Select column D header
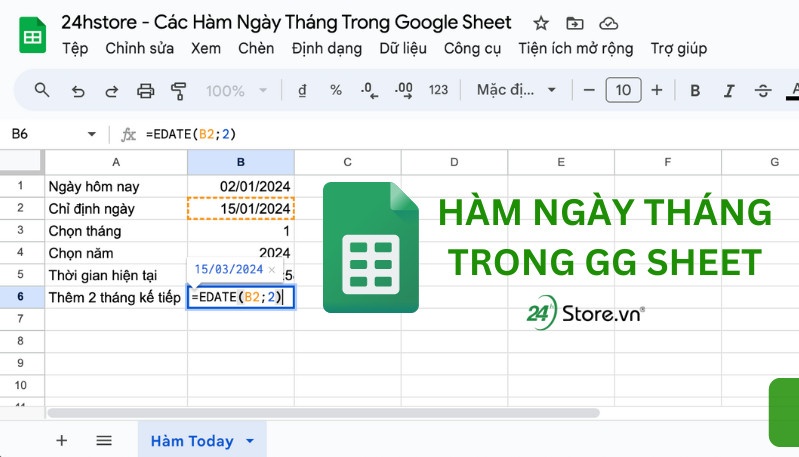 point(454,162)
